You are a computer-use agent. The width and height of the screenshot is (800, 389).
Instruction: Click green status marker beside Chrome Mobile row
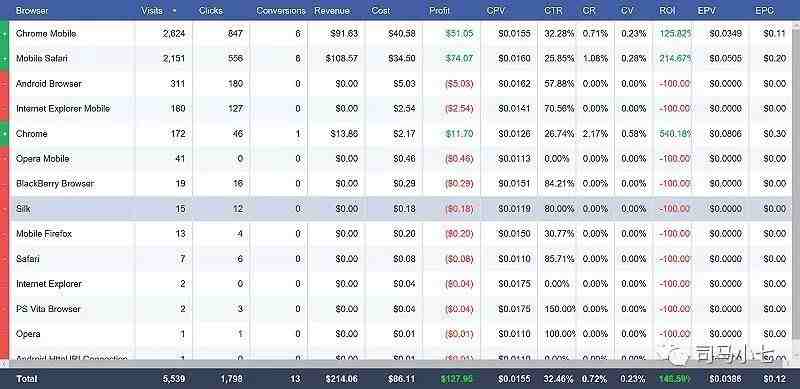tap(5, 34)
